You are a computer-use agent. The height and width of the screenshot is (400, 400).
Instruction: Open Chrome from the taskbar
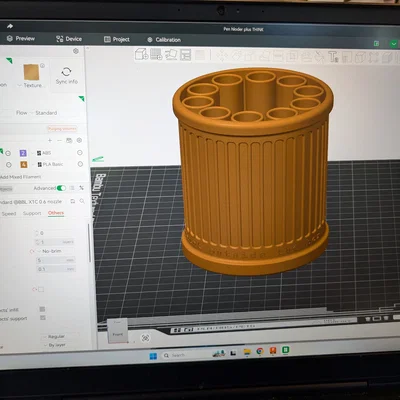(260, 351)
